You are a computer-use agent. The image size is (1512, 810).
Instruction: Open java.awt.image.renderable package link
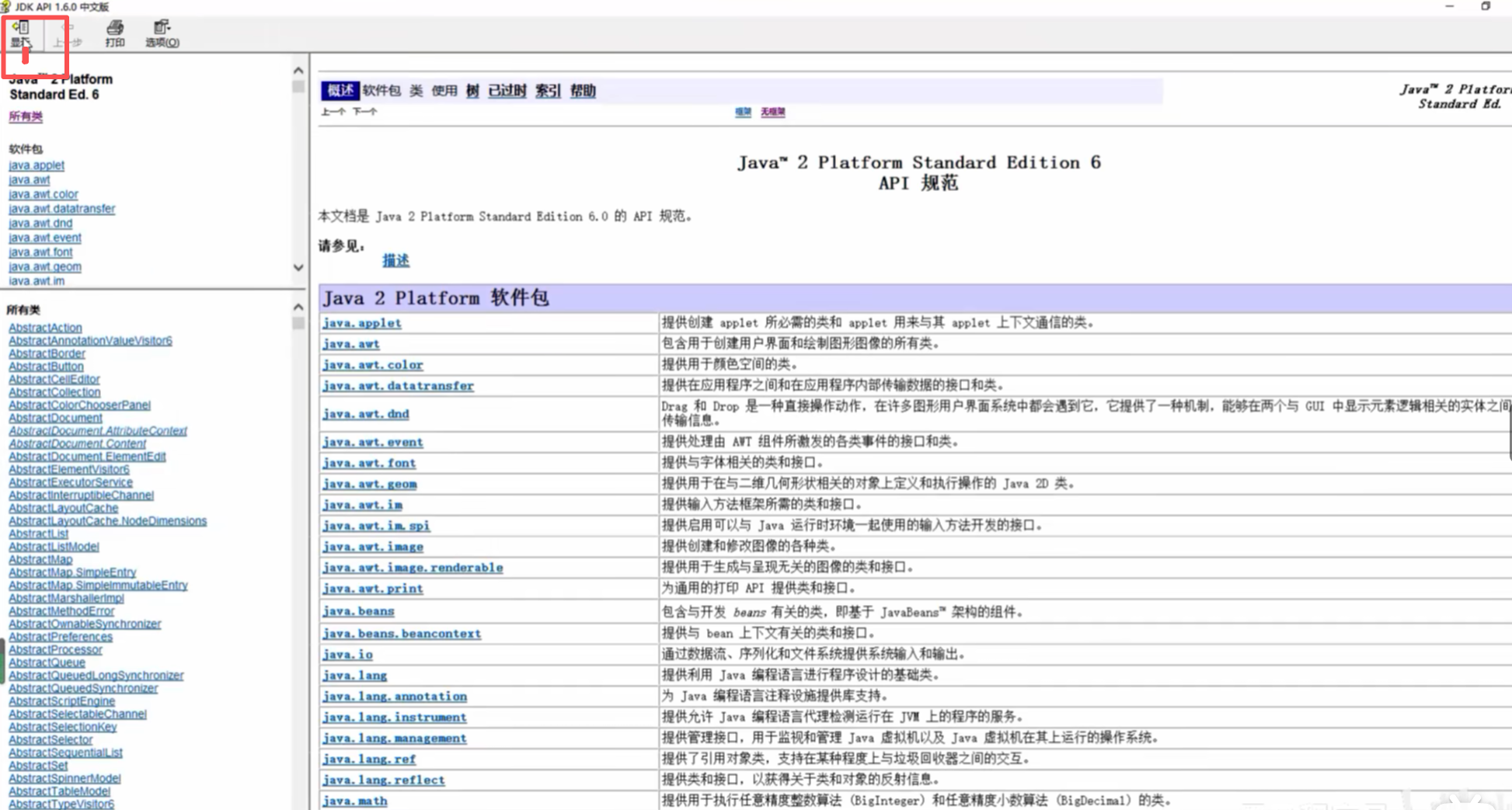click(x=413, y=568)
